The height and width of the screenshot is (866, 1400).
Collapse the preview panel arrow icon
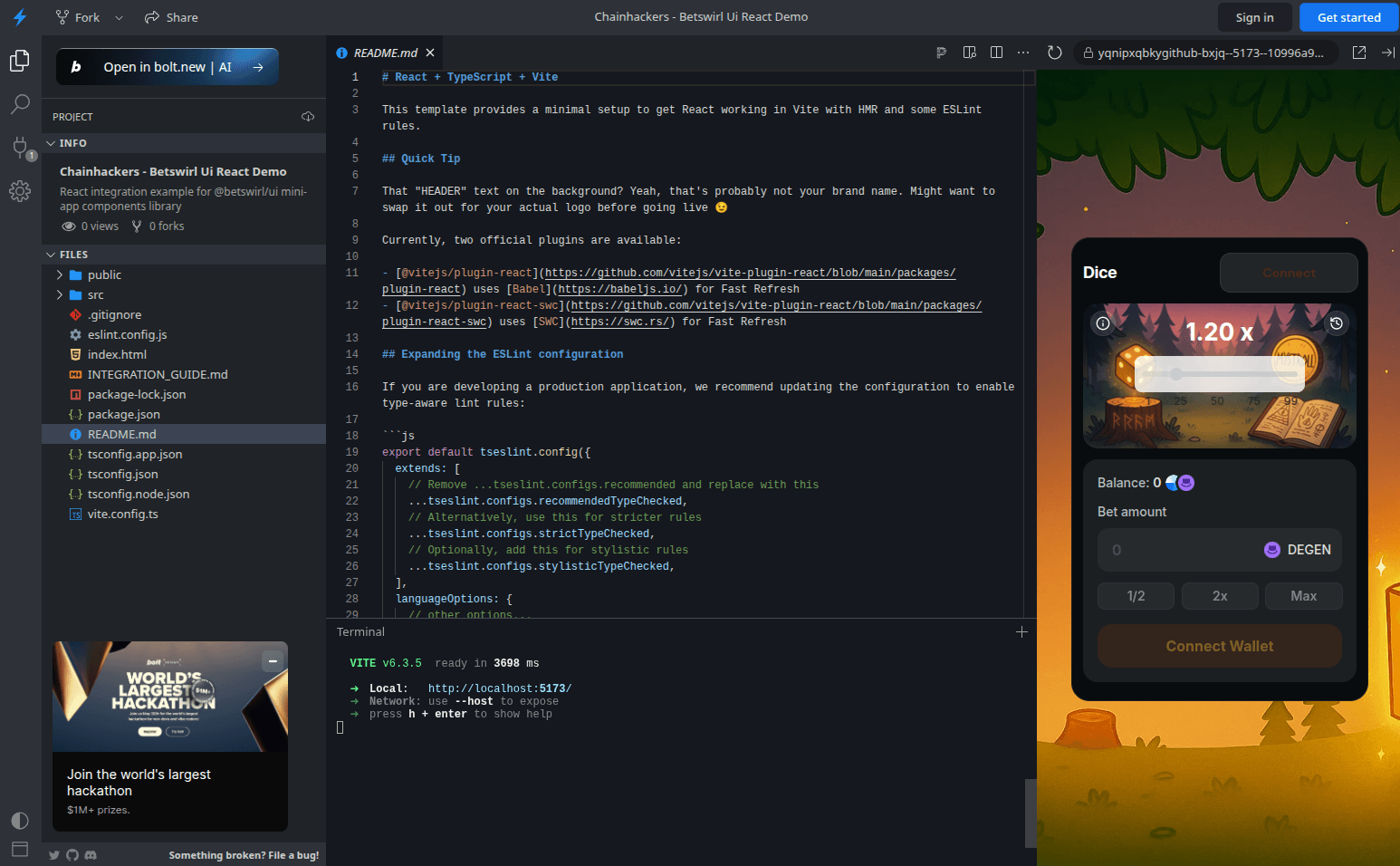(x=1388, y=53)
